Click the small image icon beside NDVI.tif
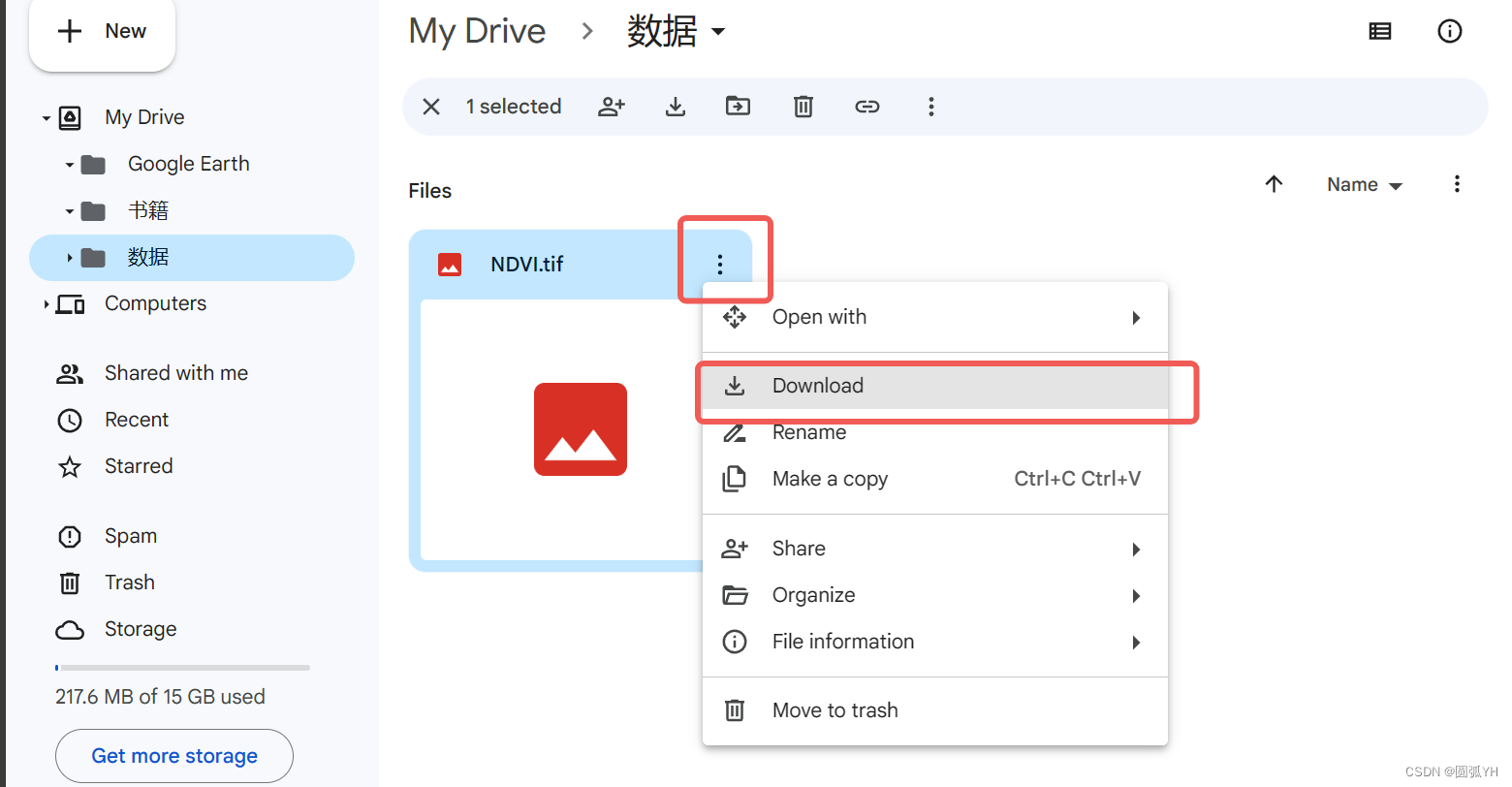The image size is (1512, 787). pyautogui.click(x=450, y=264)
